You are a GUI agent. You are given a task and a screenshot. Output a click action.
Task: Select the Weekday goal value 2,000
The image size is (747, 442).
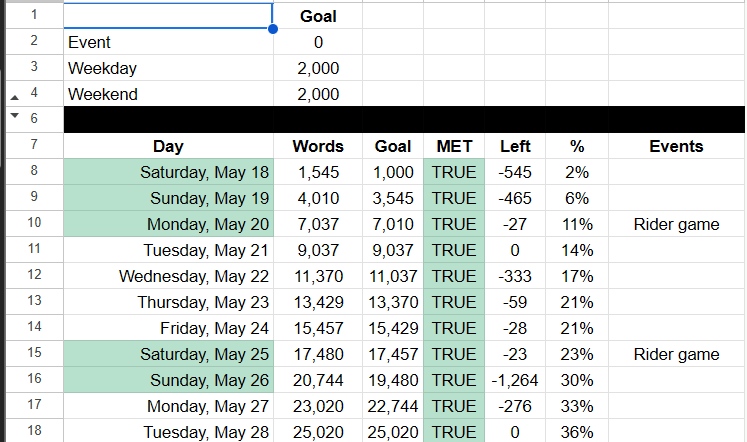click(x=318, y=68)
